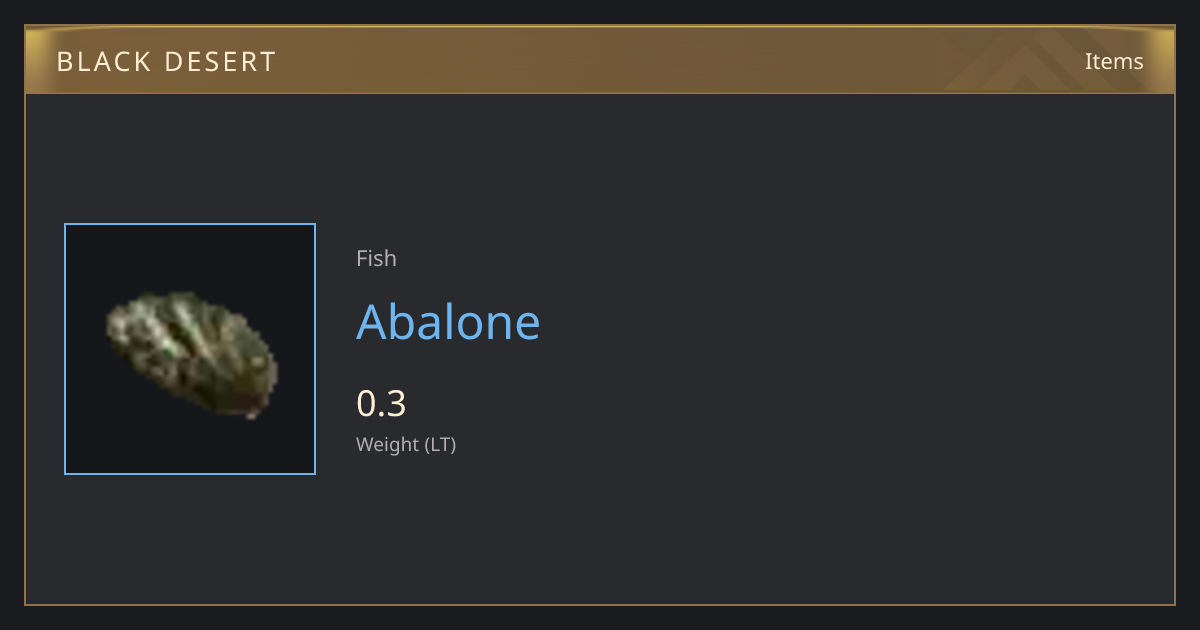Click the word DESERT in the header
This screenshot has width=1200, height=630.
coord(225,62)
